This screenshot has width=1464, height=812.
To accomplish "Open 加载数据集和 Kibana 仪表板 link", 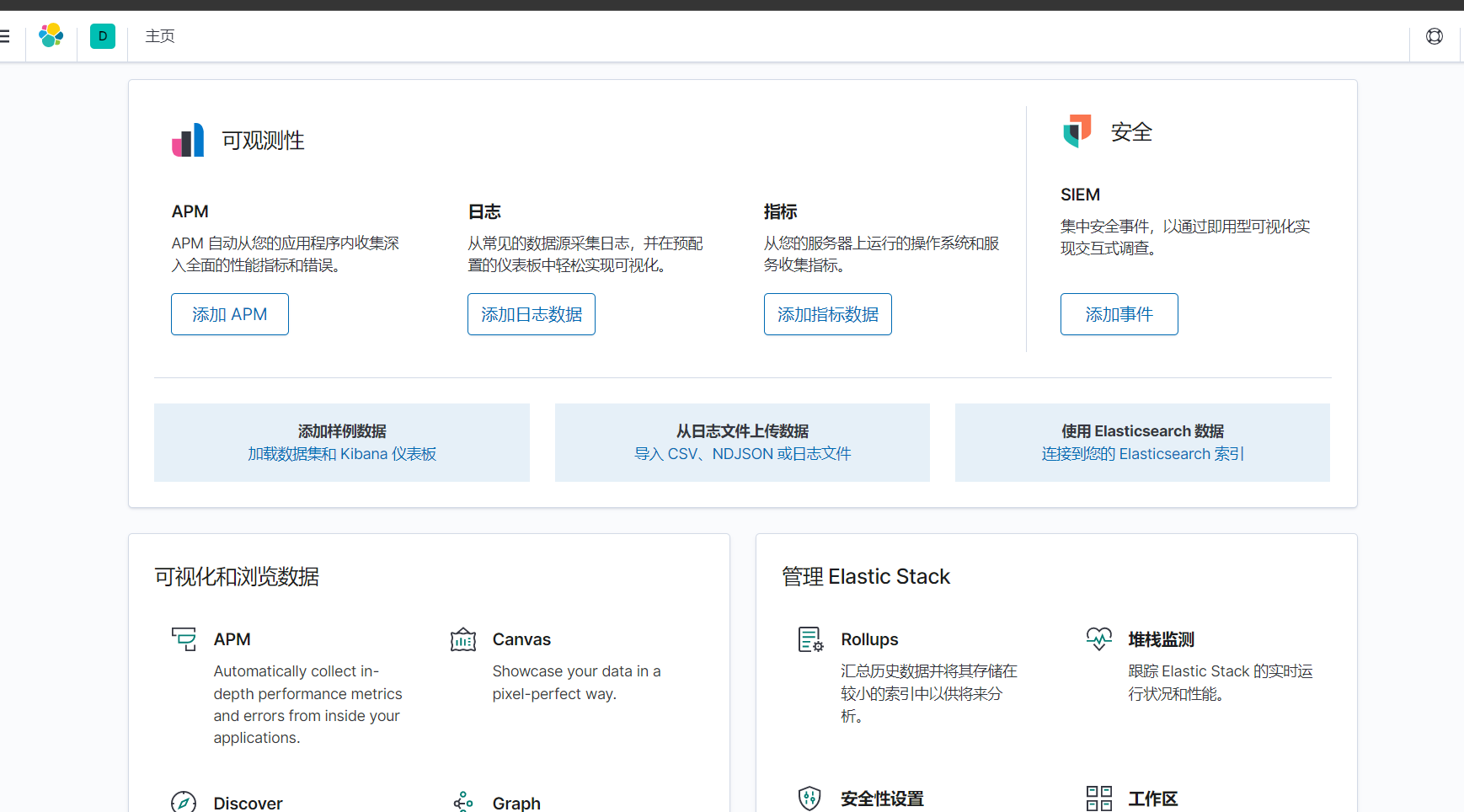I will coord(342,454).
